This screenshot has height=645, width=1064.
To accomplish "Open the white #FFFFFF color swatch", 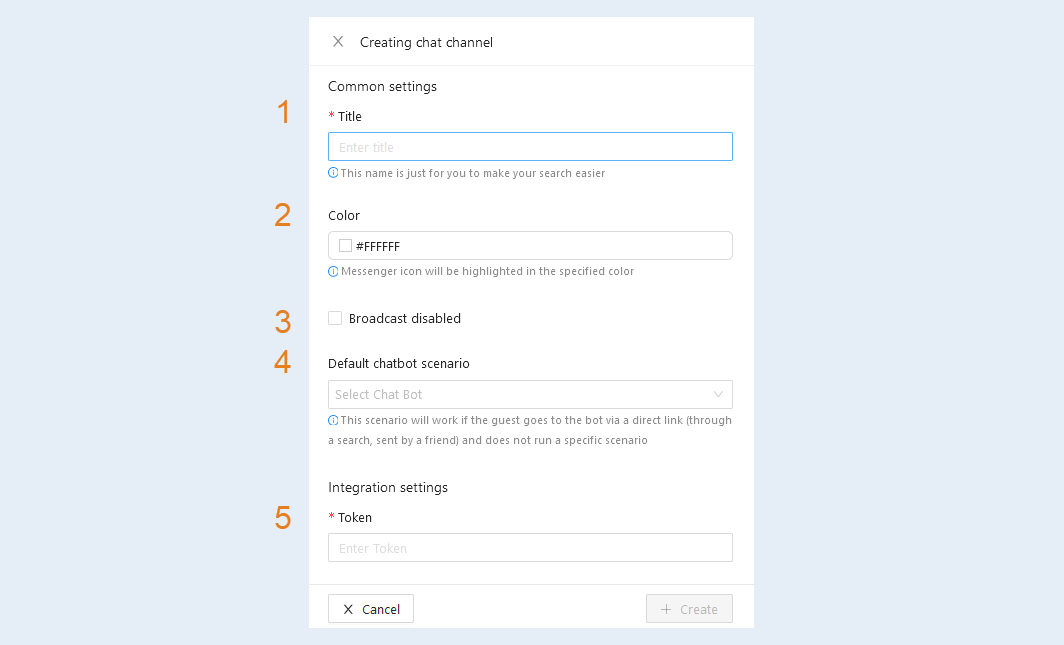I will (345, 246).
